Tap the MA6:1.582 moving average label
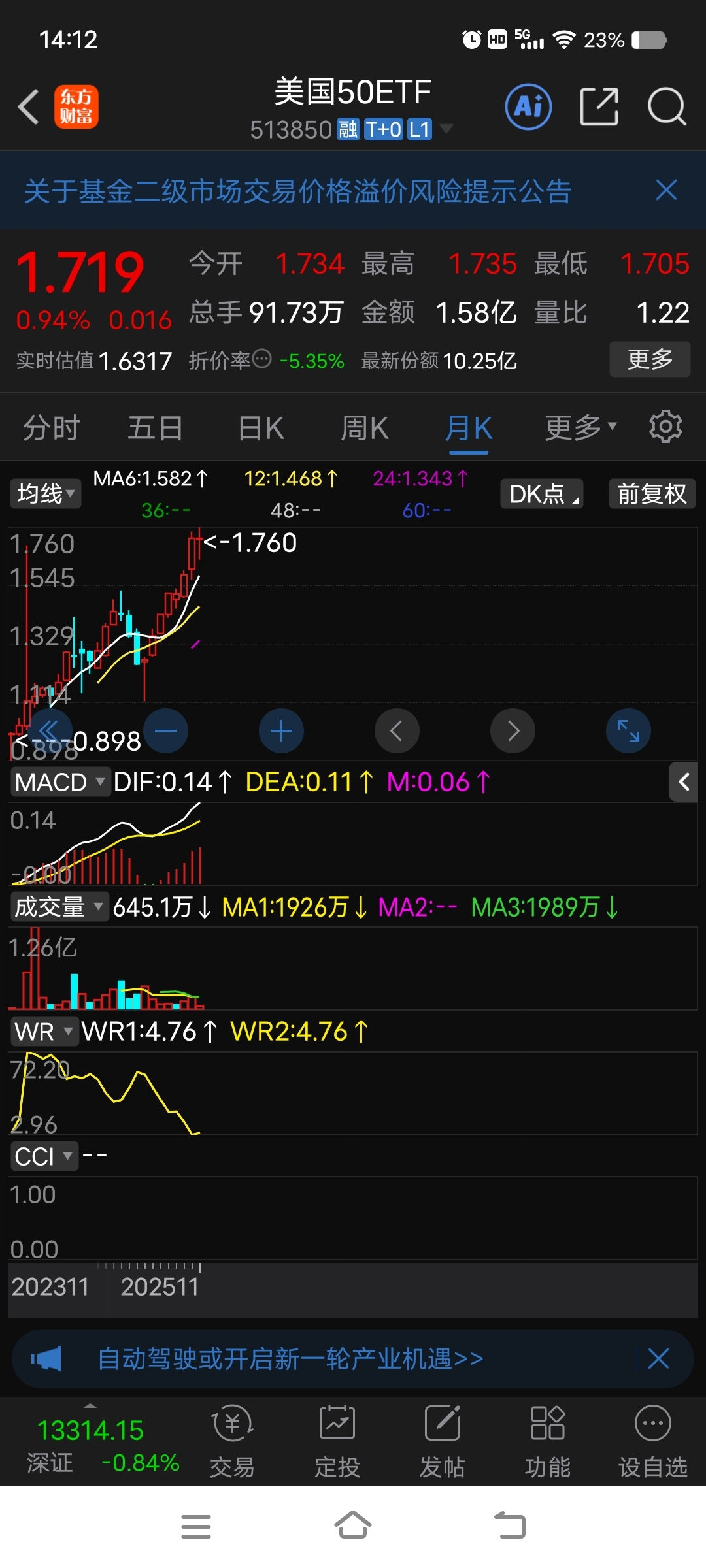706x1568 pixels. click(x=150, y=479)
